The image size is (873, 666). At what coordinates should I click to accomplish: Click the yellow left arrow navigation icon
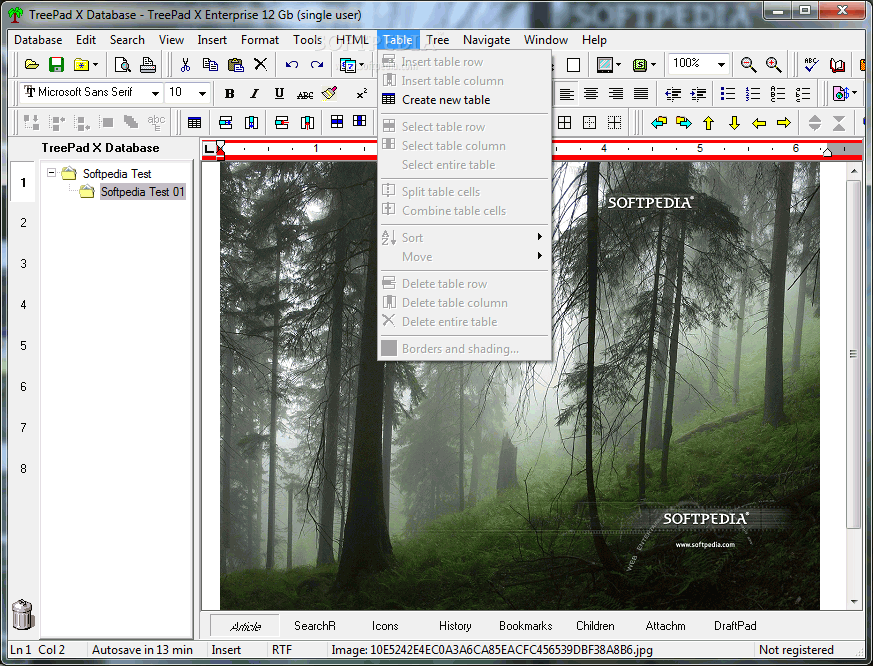[759, 123]
